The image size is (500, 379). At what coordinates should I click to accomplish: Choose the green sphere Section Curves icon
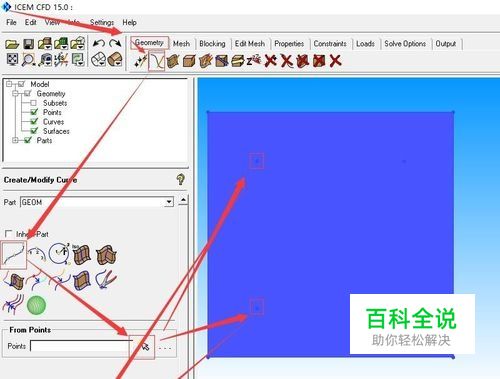(x=36, y=305)
